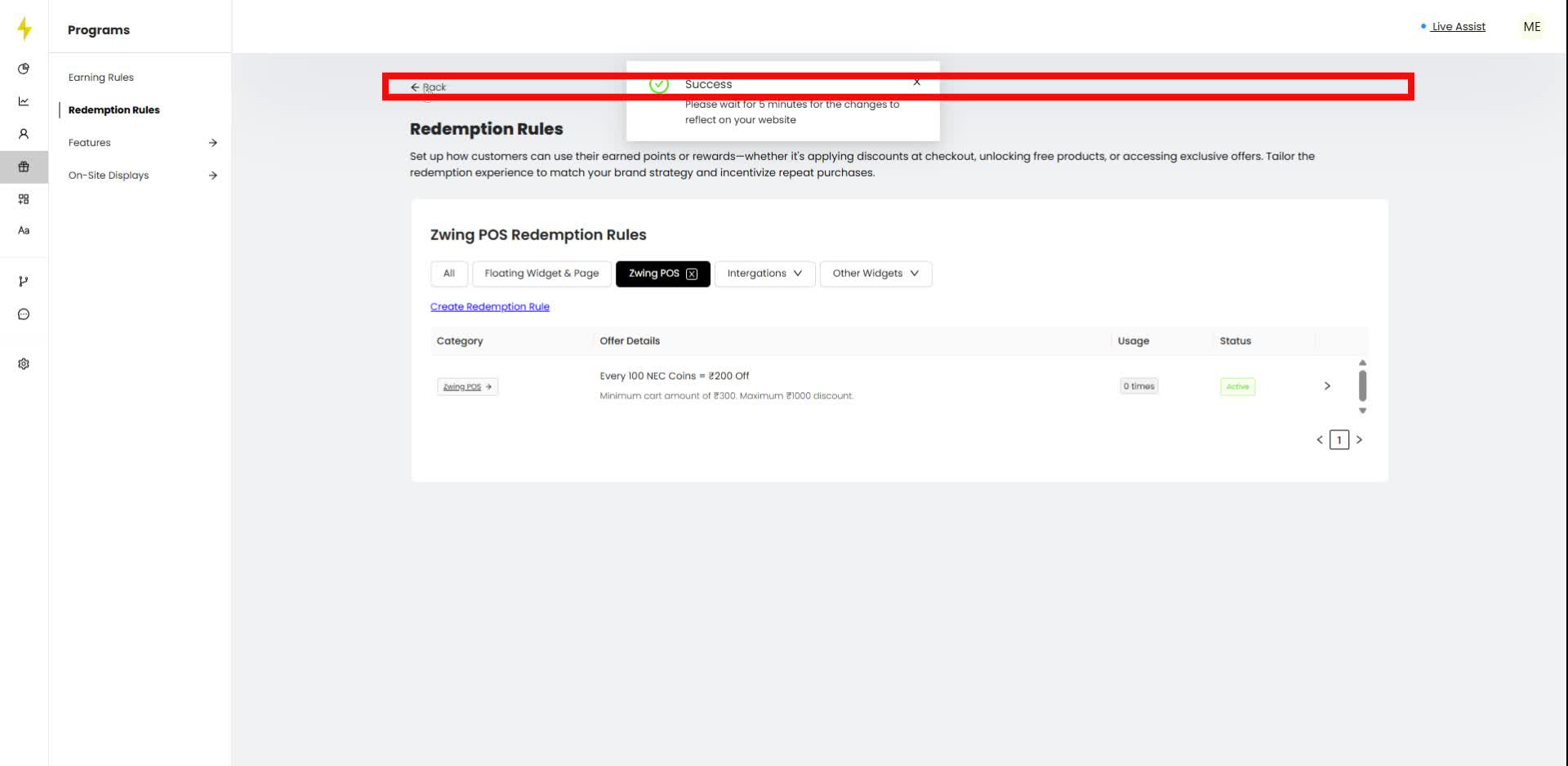This screenshot has width=1568, height=766.
Task: Open the Other Widgets dropdown
Action: pos(875,274)
